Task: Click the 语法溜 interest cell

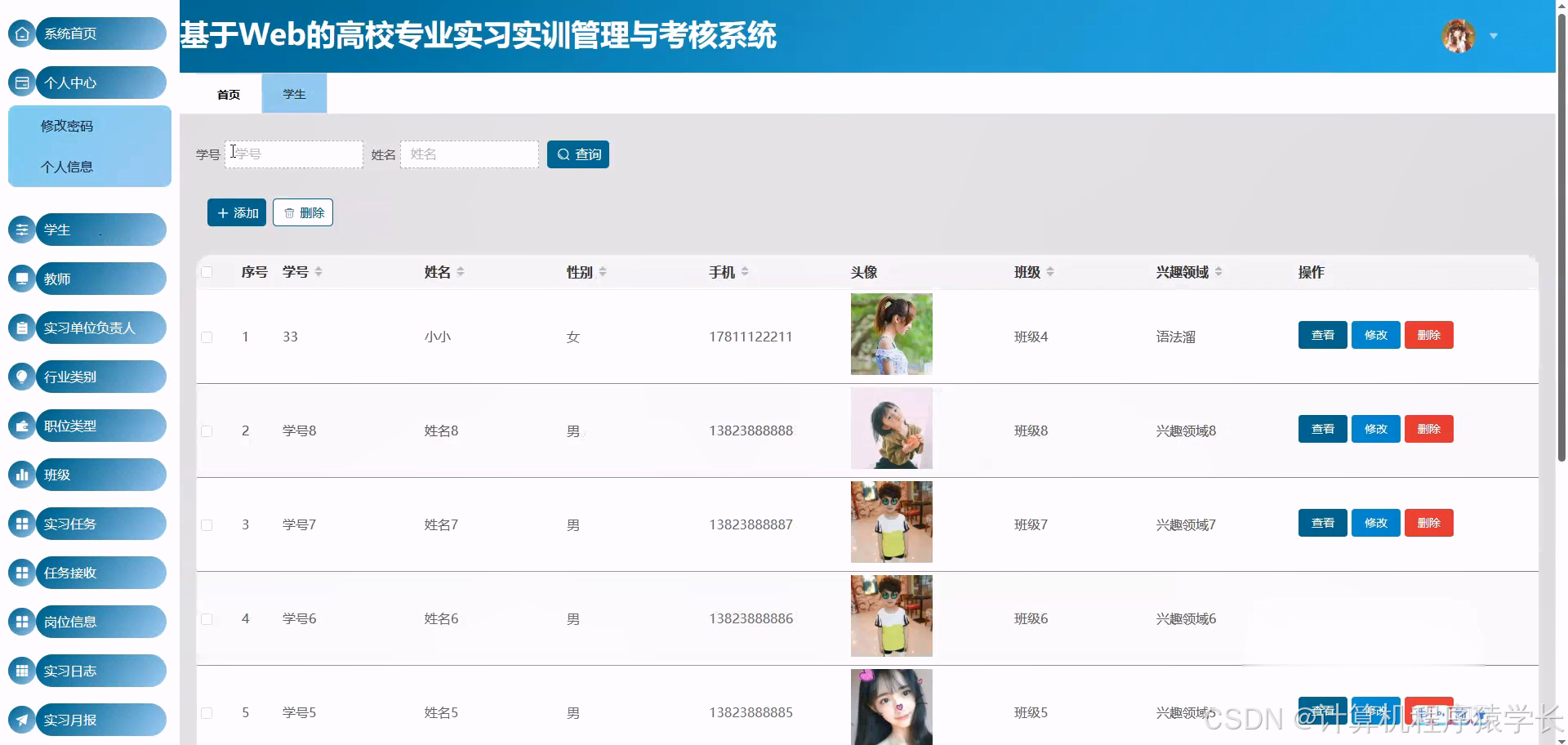Action: [x=1176, y=337]
